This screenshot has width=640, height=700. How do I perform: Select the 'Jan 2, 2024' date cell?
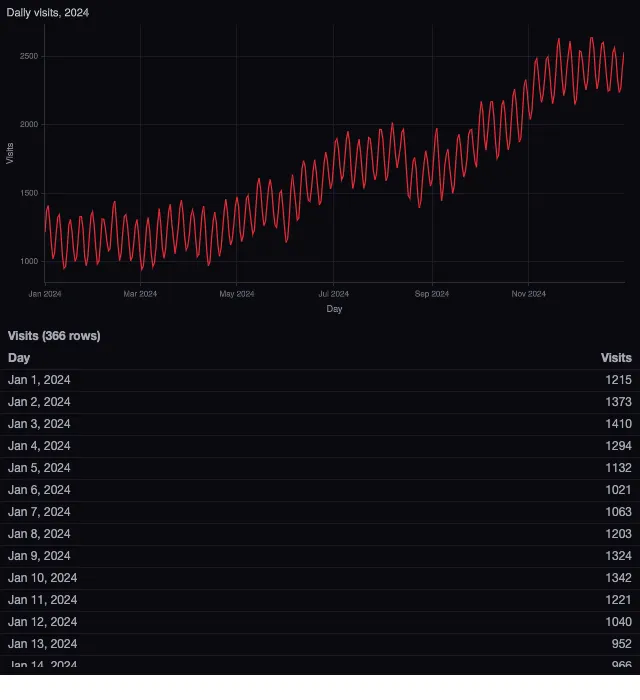click(x=39, y=402)
